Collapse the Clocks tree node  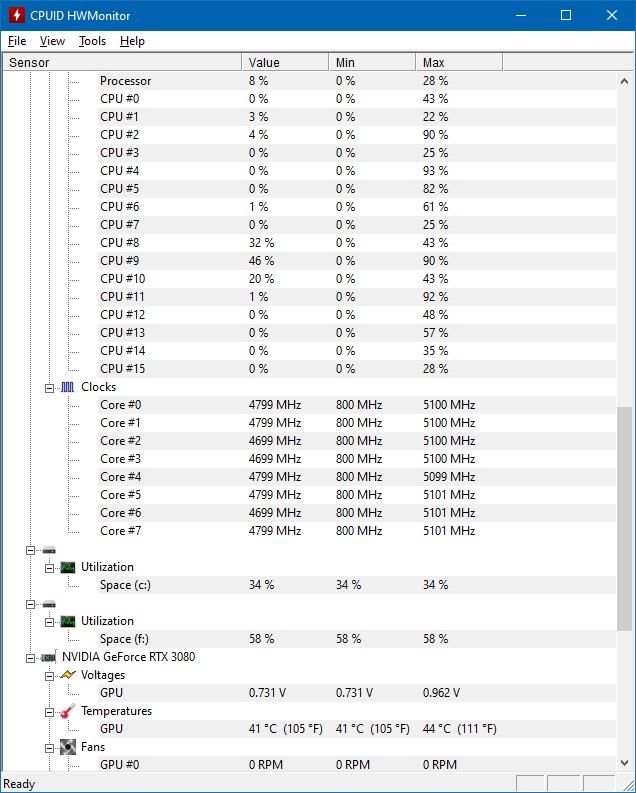(x=50, y=387)
